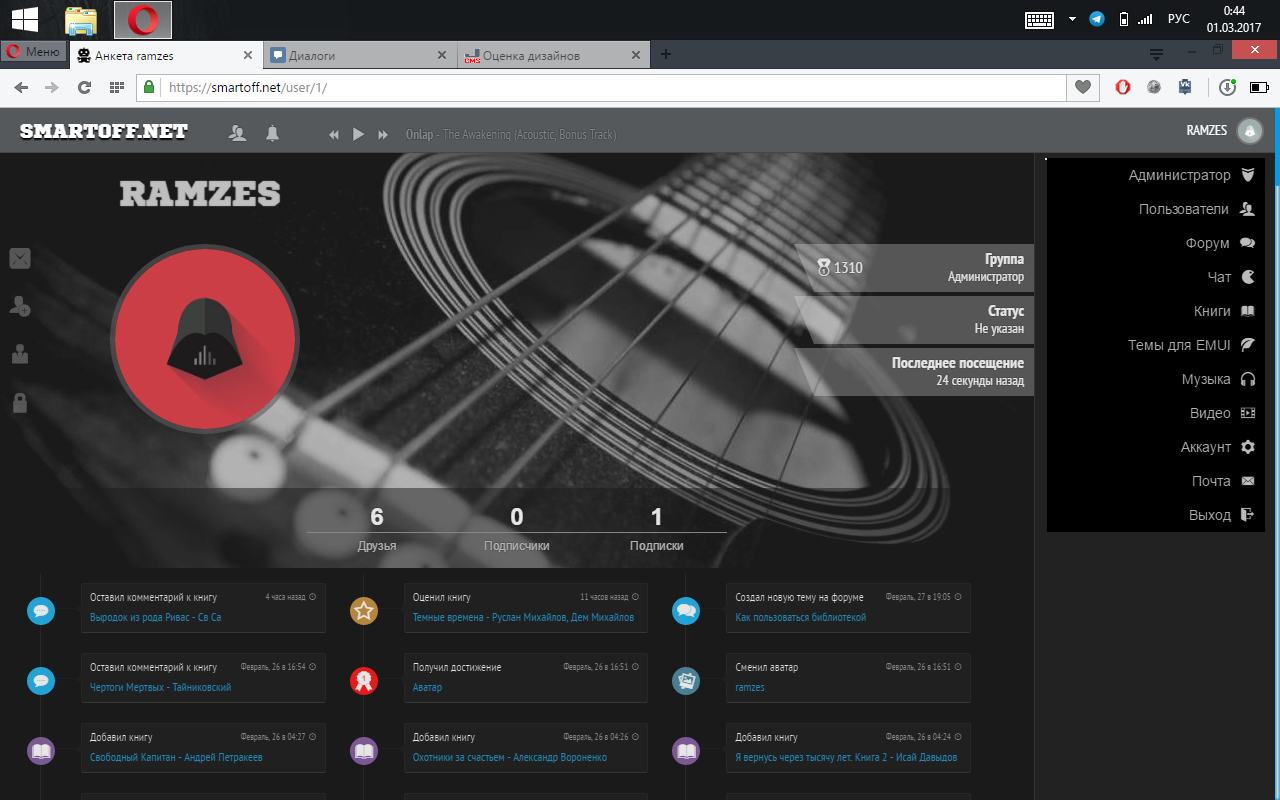1280x800 pixels.
Task: Open the battery saver icon in browser toolbar
Action: click(x=1259, y=87)
